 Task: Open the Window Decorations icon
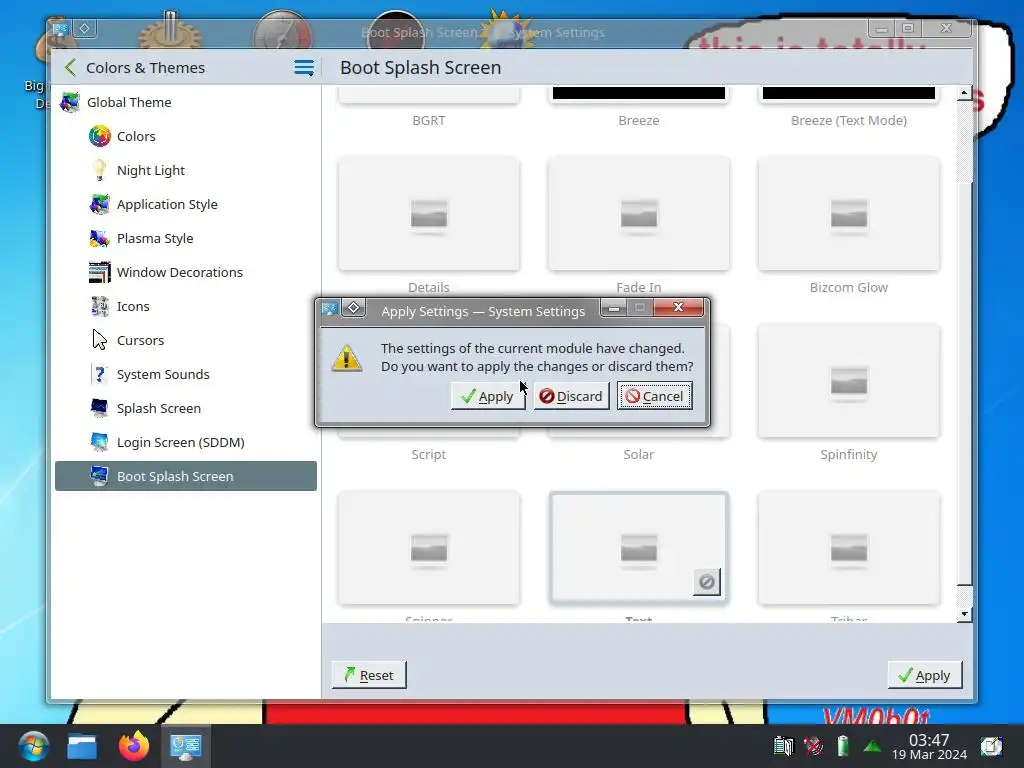coord(100,272)
